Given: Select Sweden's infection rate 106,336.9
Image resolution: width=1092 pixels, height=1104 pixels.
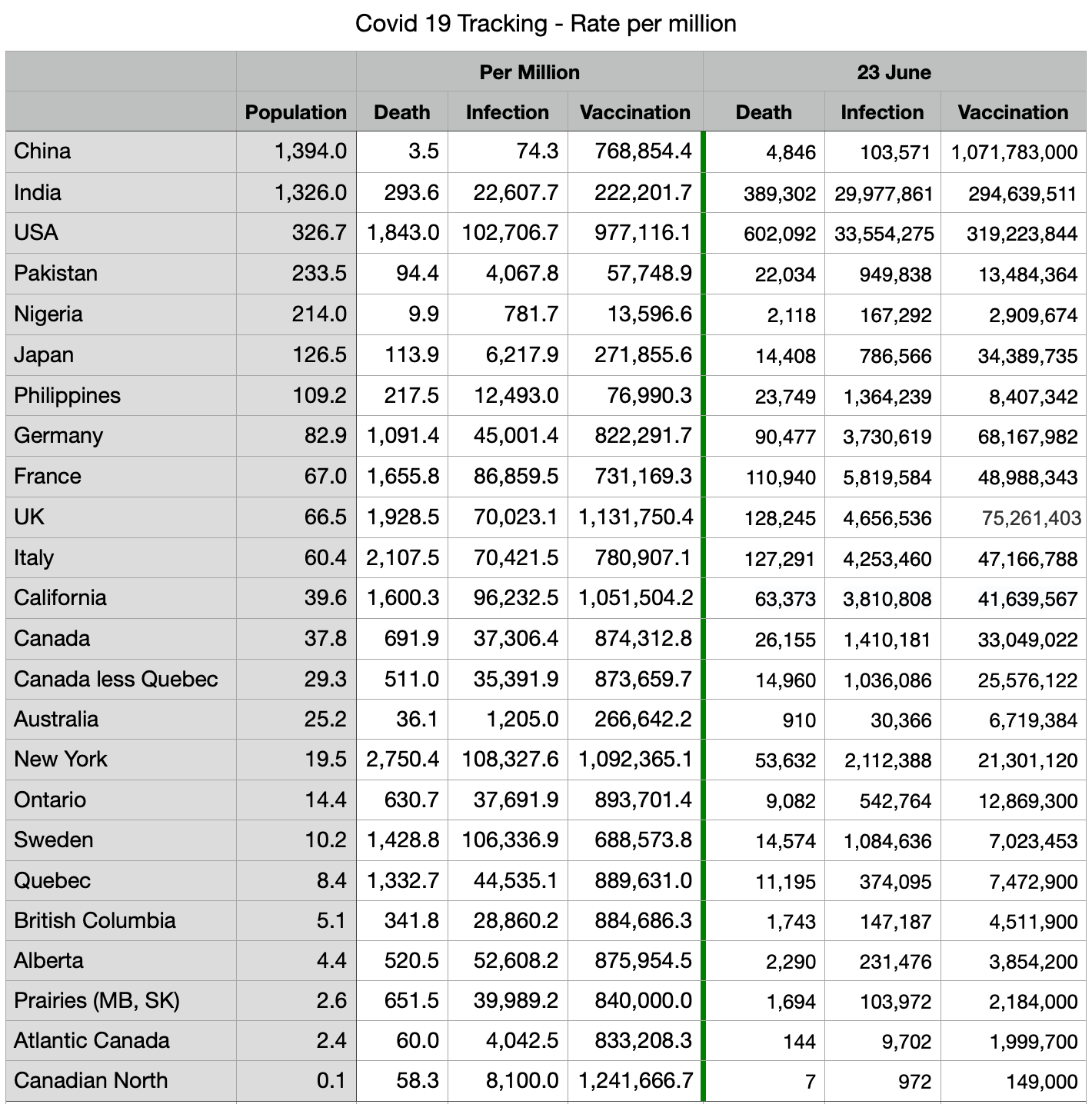Looking at the screenshot, I should pos(510,840).
